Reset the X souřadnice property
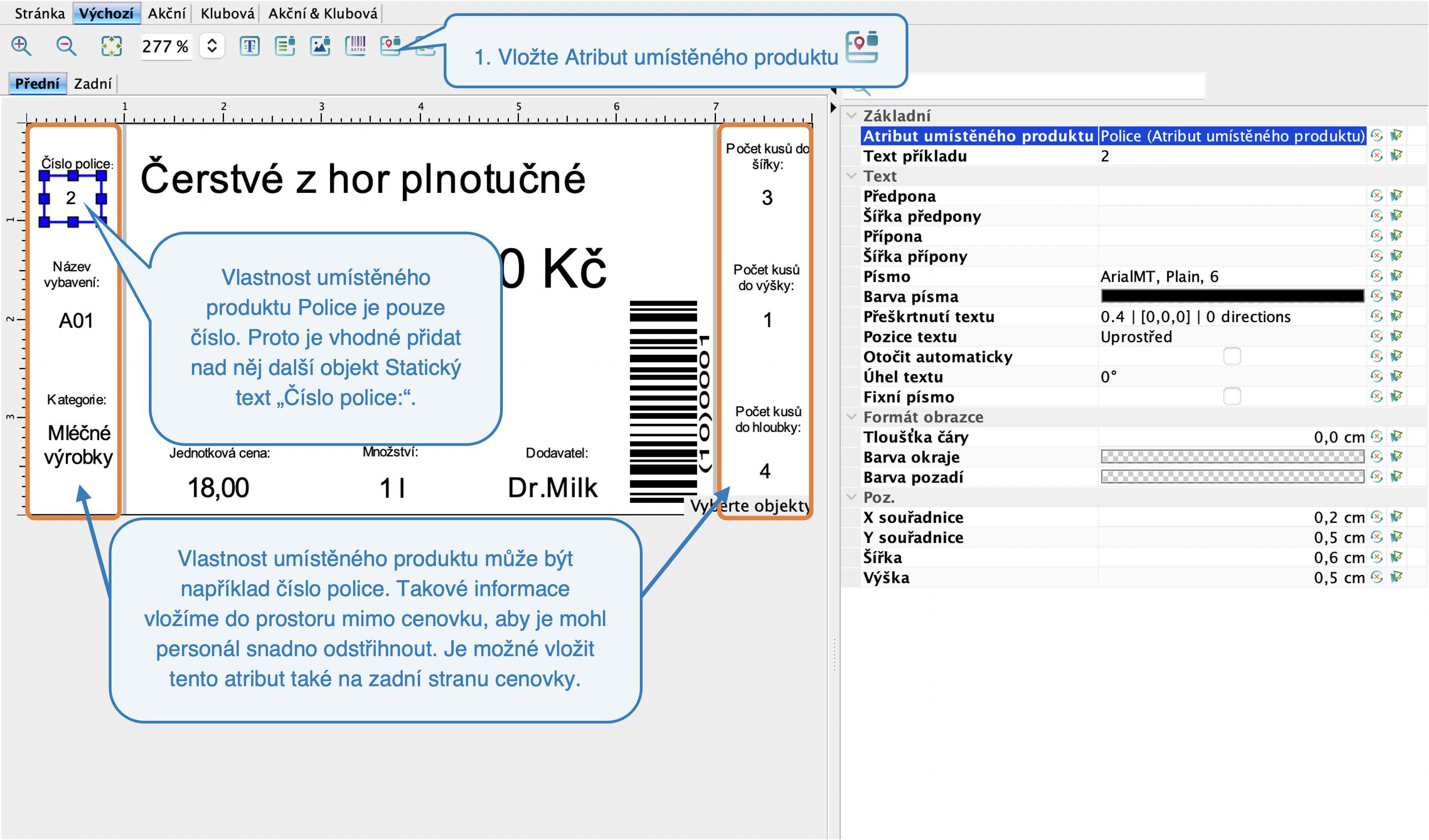 pyautogui.click(x=1377, y=517)
